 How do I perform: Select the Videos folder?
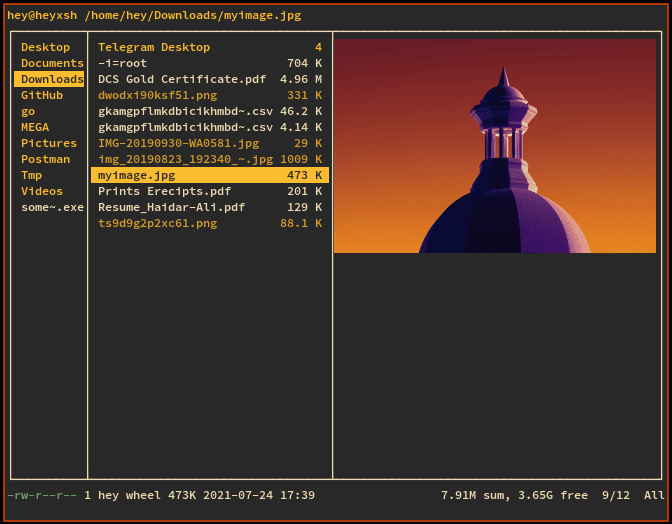tap(42, 191)
